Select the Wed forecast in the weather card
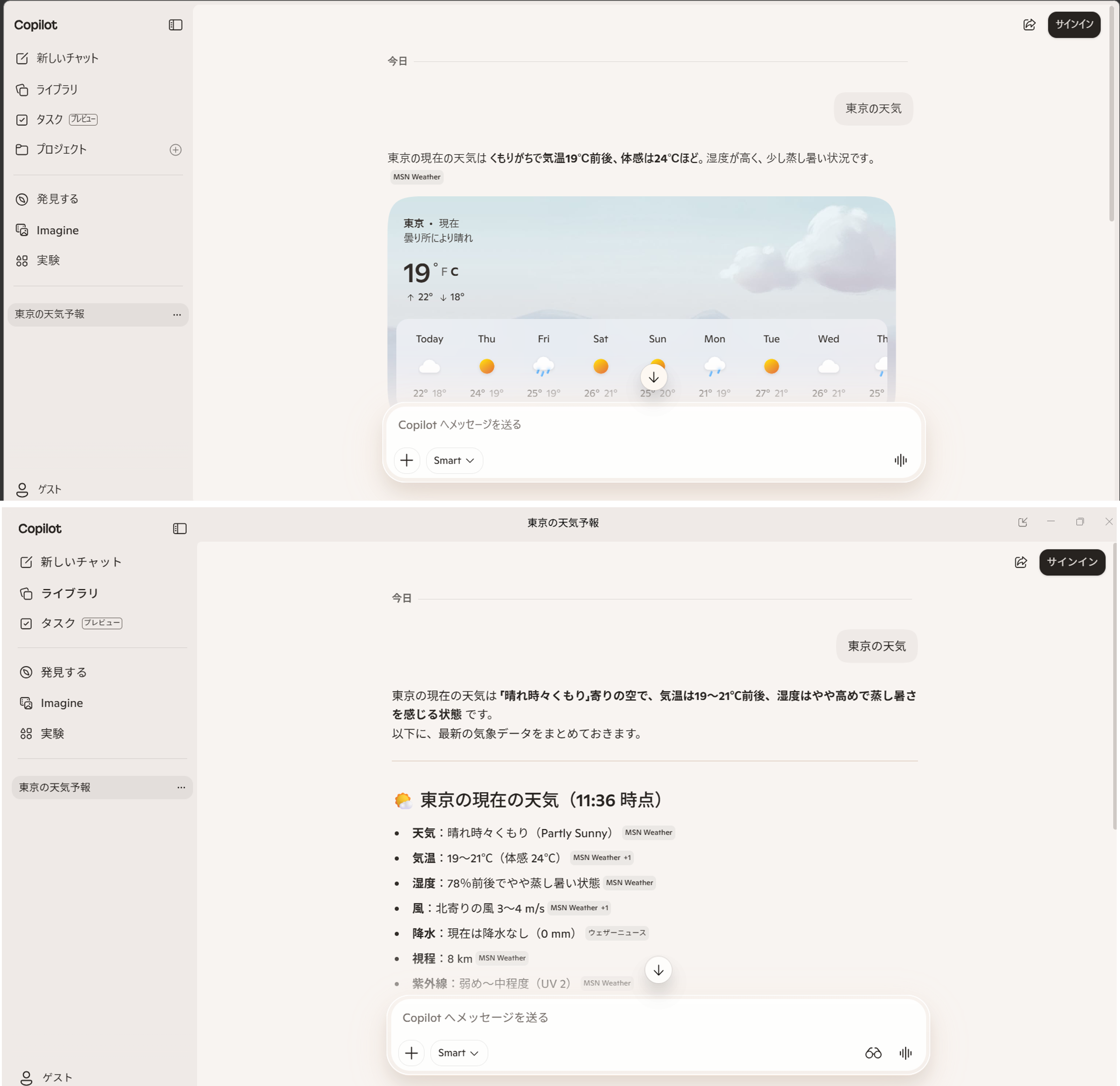Viewport: 1120px width, 1086px height. point(829,366)
